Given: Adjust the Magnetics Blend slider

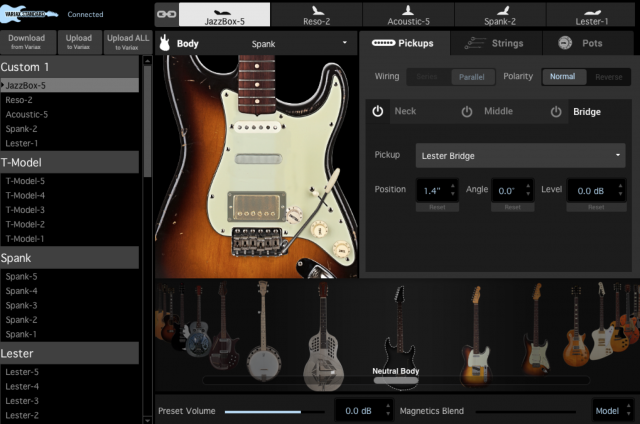Looking at the screenshot, I should tap(526, 412).
